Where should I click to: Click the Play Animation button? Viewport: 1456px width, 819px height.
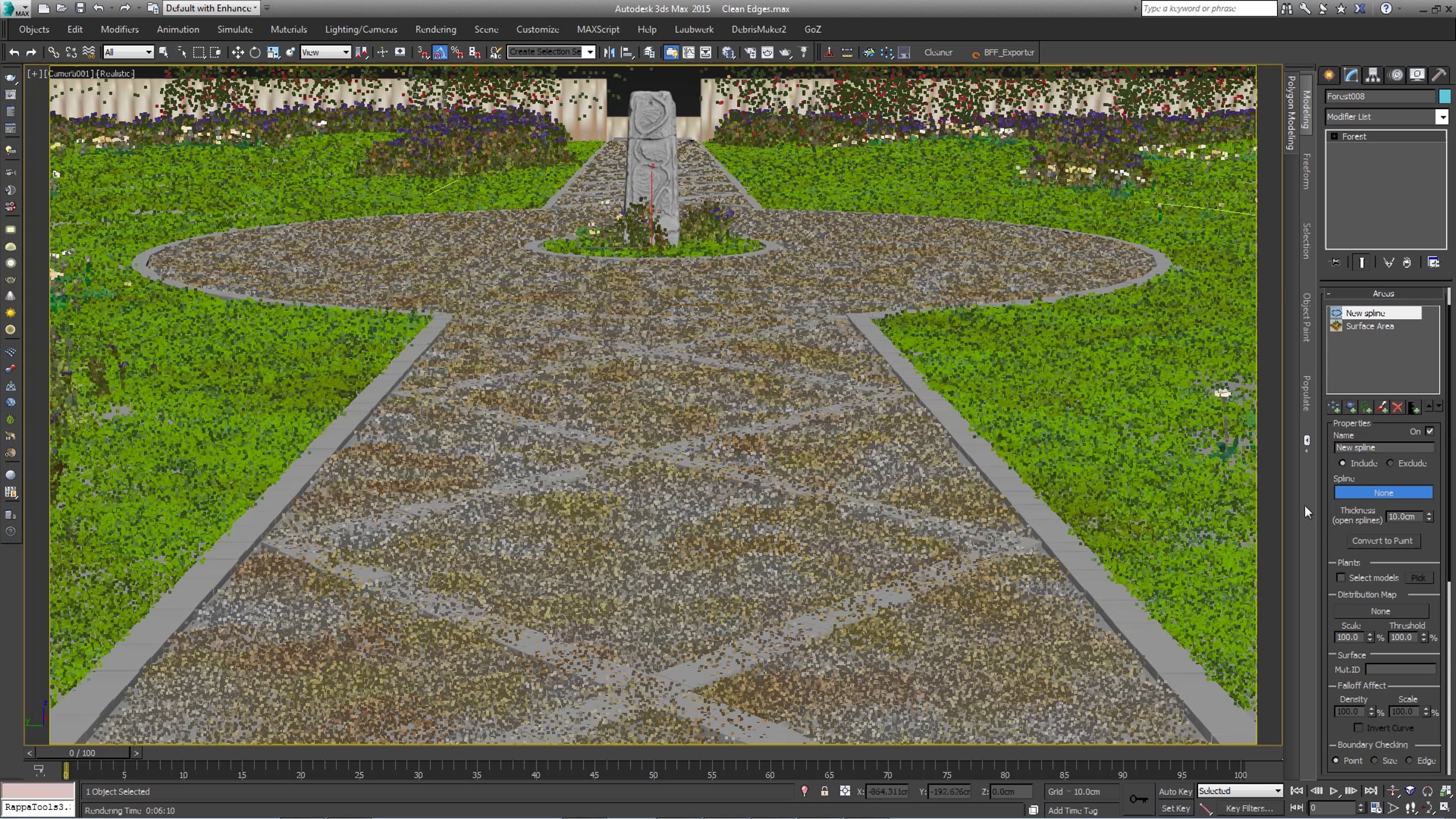click(x=1333, y=791)
